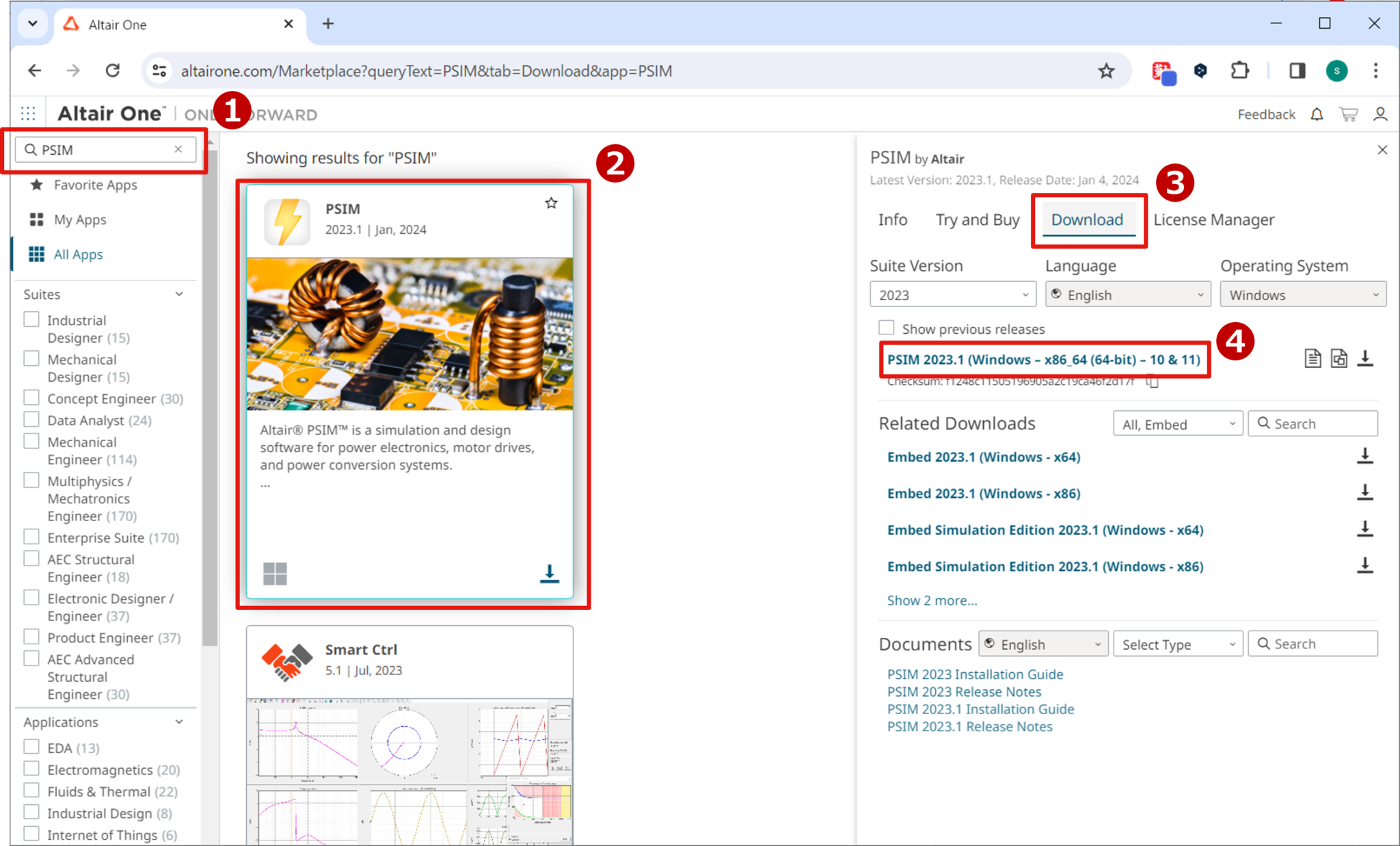This screenshot has width=1400, height=846.
Task: Bookmark this page with the star icon
Action: click(1106, 70)
